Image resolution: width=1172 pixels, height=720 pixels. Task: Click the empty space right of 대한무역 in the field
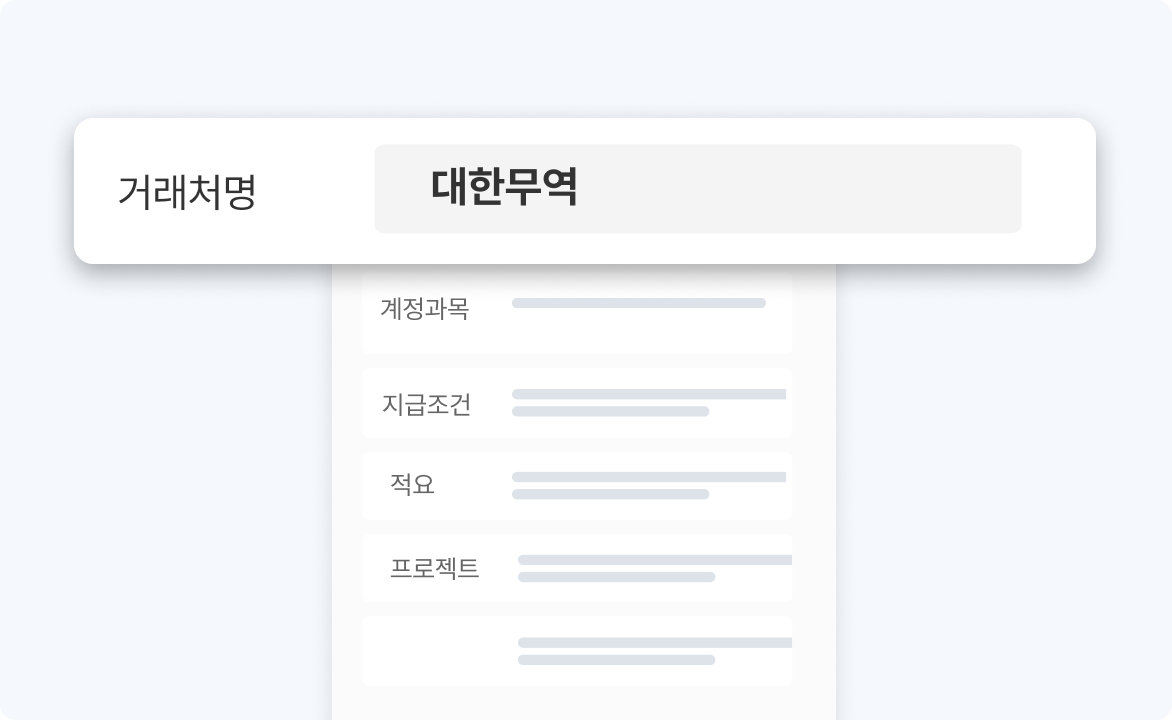(x=800, y=189)
